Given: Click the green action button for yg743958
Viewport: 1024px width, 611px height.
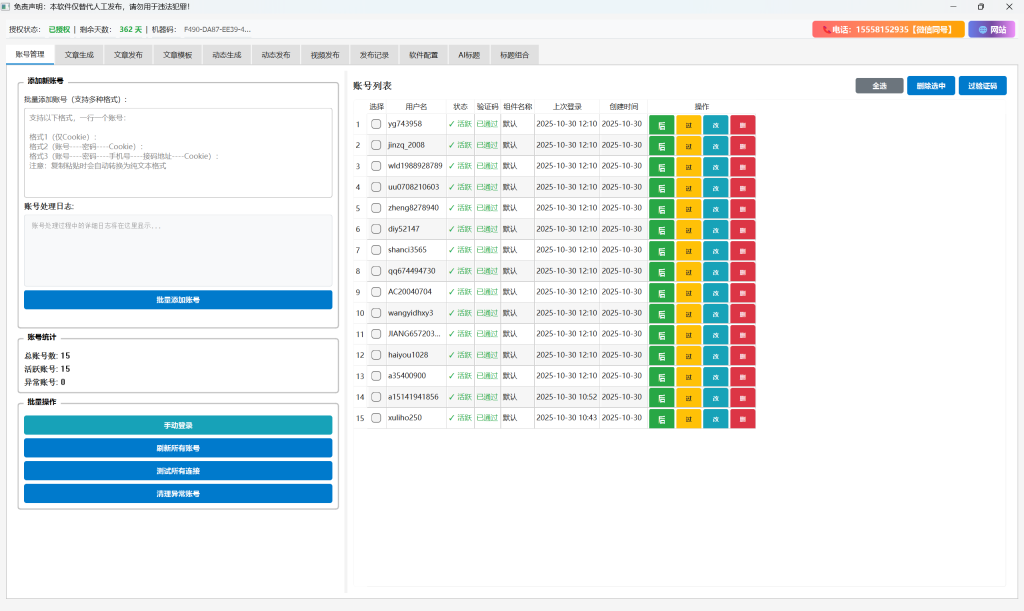Looking at the screenshot, I should pos(661,125).
